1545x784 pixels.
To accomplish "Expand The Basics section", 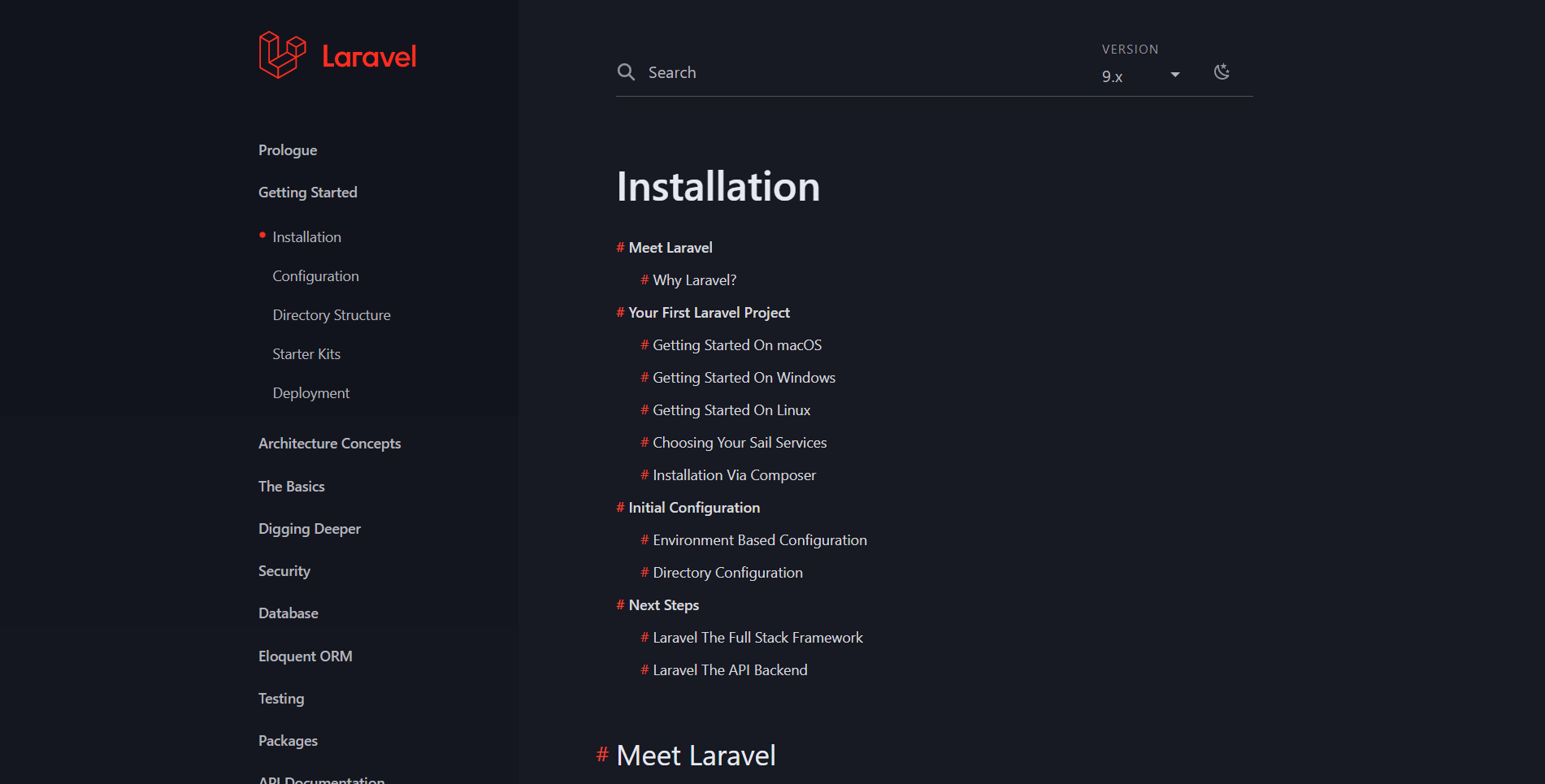I will 292,487.
